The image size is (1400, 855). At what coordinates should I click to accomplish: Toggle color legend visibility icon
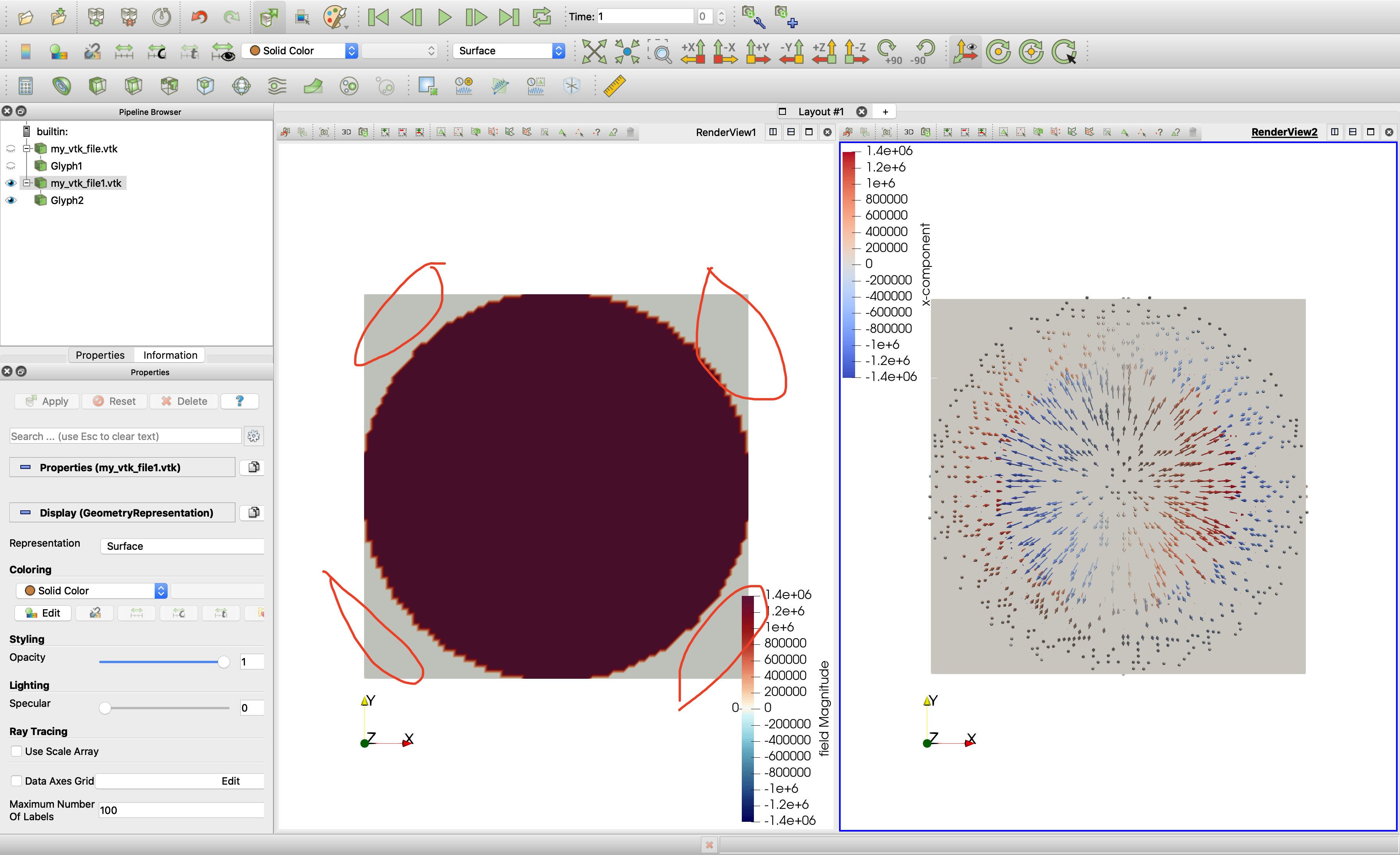point(25,51)
